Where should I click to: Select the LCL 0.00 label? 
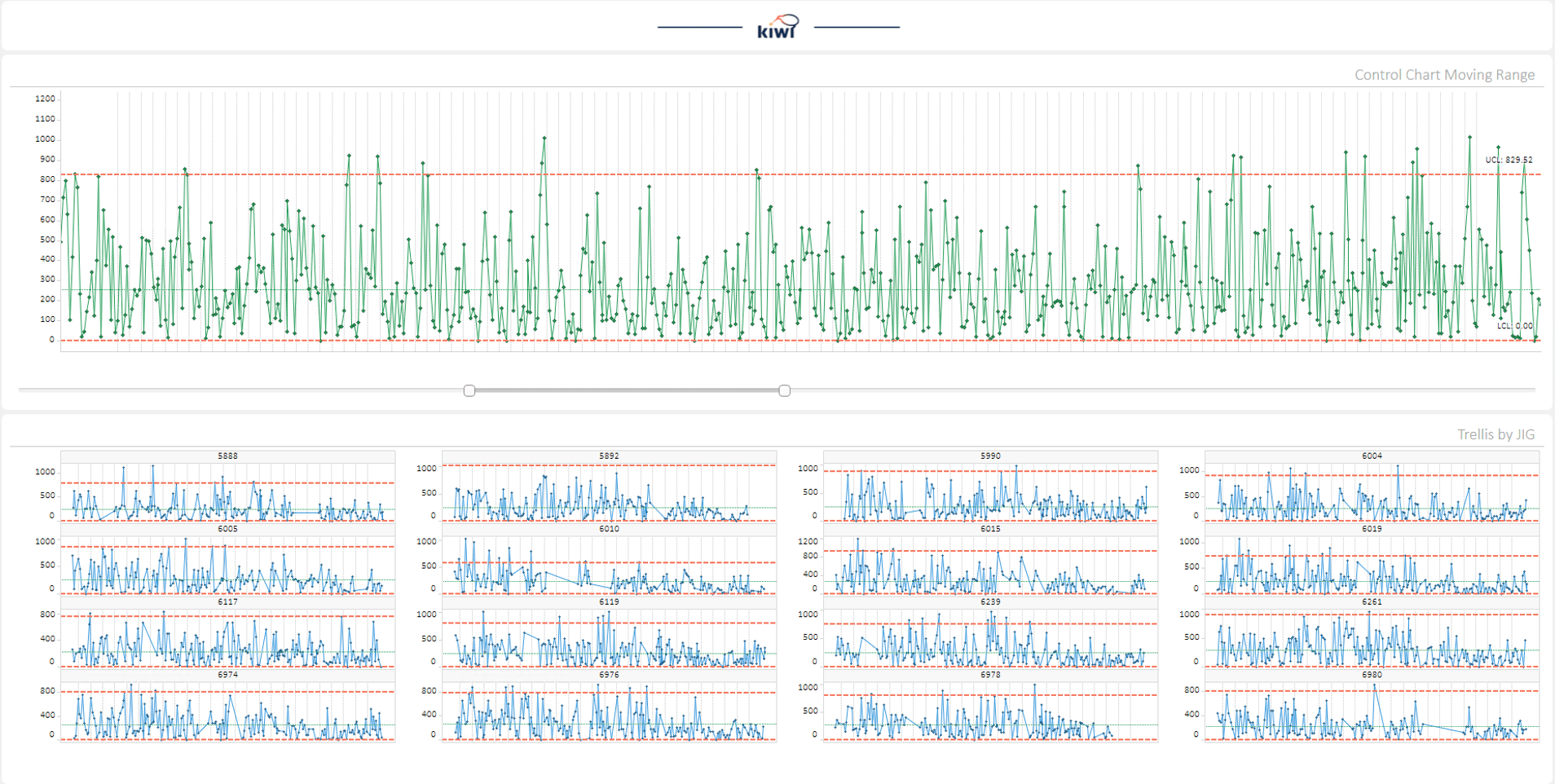(x=1513, y=326)
